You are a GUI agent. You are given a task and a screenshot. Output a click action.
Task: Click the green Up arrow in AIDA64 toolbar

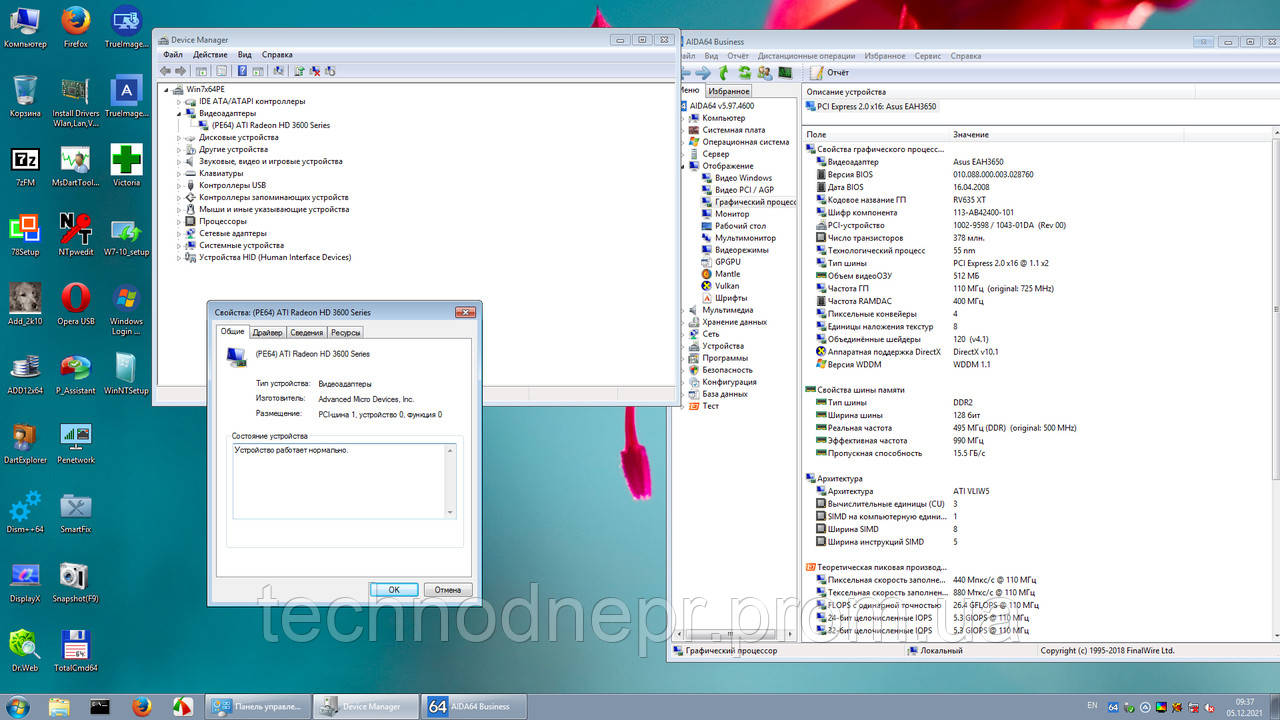(724, 73)
